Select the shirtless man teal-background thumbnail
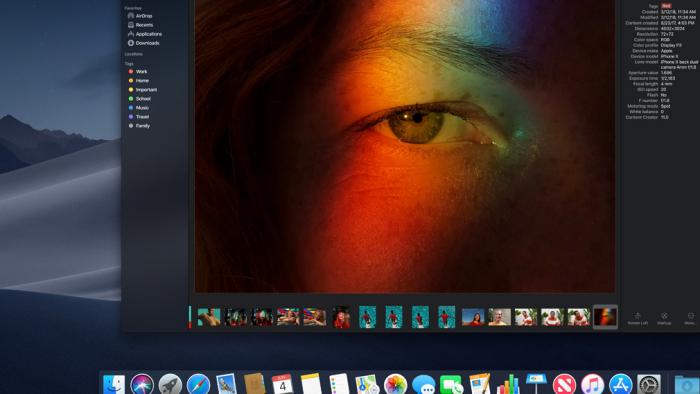700x394 pixels. click(209, 317)
